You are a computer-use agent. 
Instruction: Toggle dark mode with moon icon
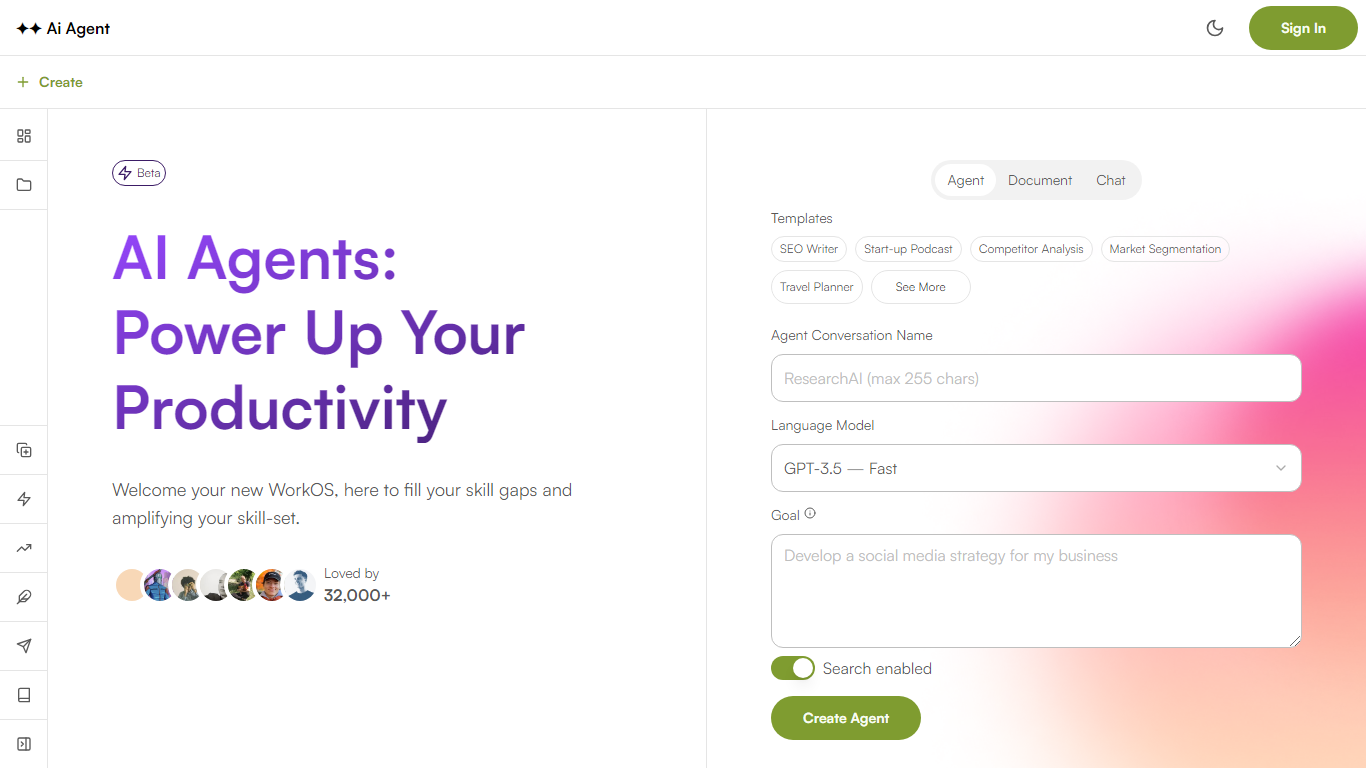(x=1215, y=28)
